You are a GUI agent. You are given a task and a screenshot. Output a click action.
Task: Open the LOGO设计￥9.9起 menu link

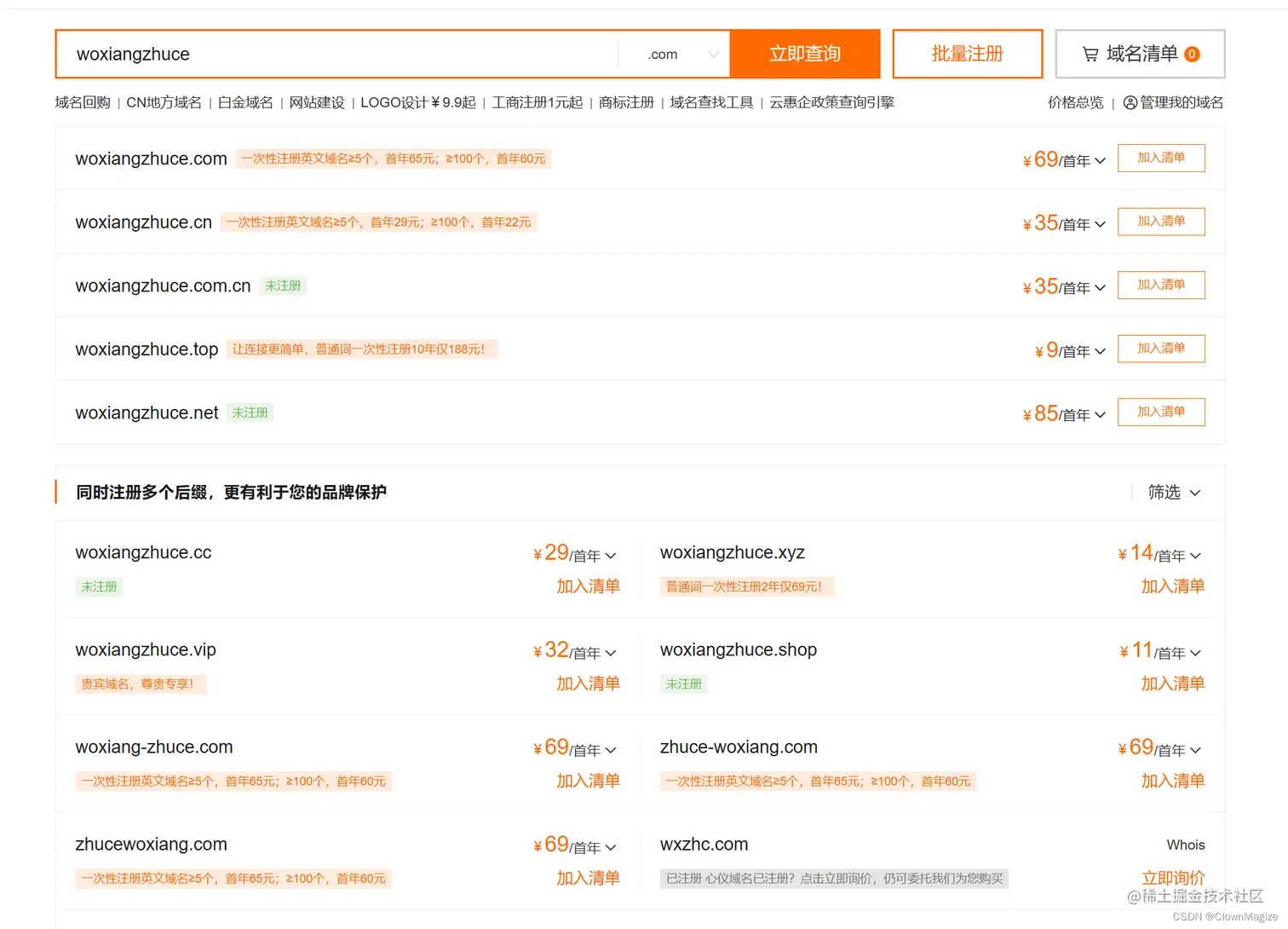[x=418, y=102]
